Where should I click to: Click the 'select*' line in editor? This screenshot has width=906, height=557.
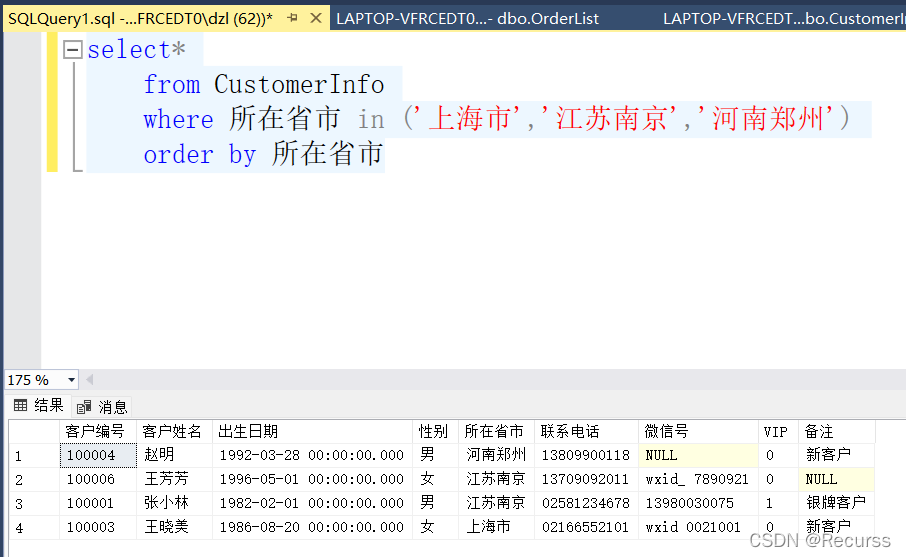(x=136, y=50)
